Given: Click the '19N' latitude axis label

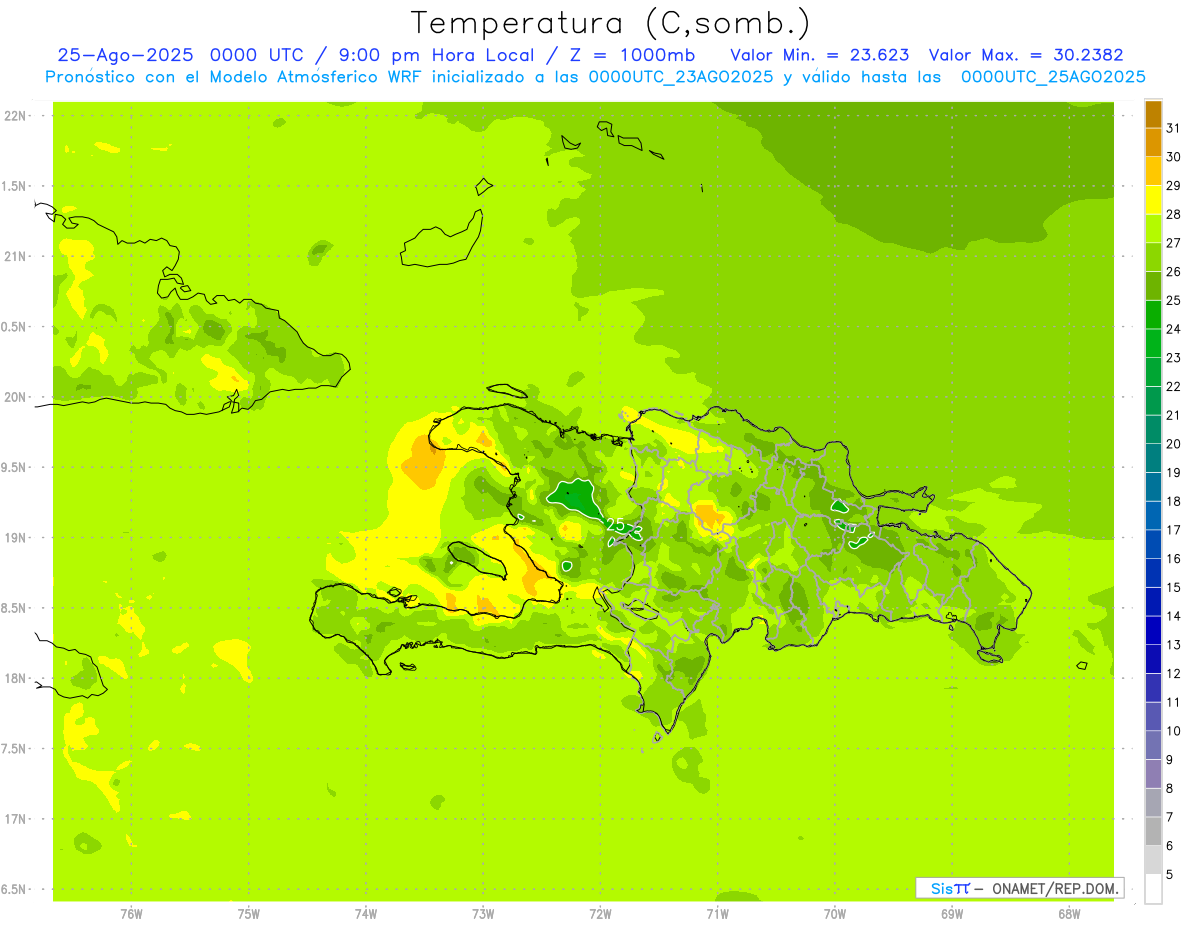Looking at the screenshot, I should 15,538.
